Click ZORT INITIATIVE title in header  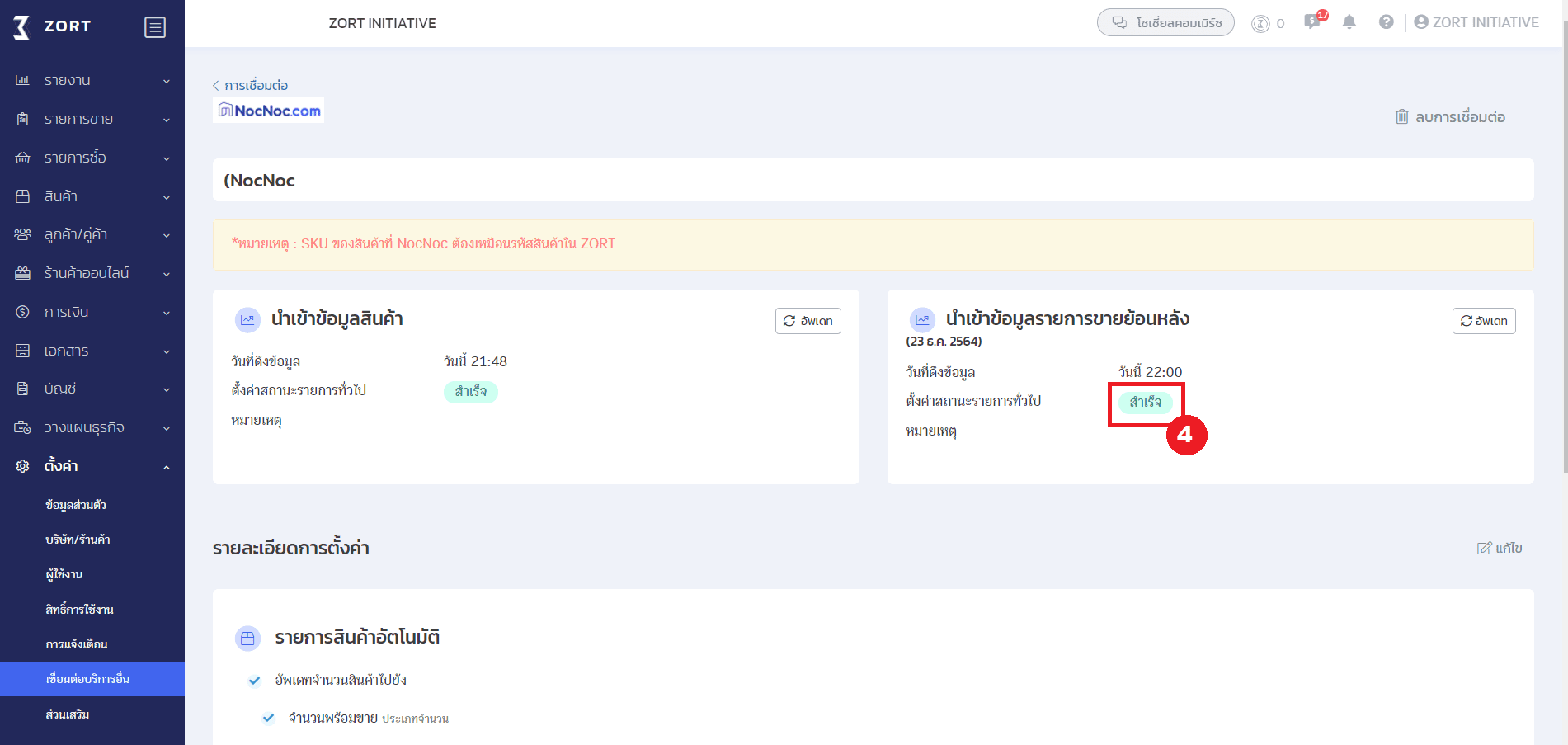click(383, 23)
